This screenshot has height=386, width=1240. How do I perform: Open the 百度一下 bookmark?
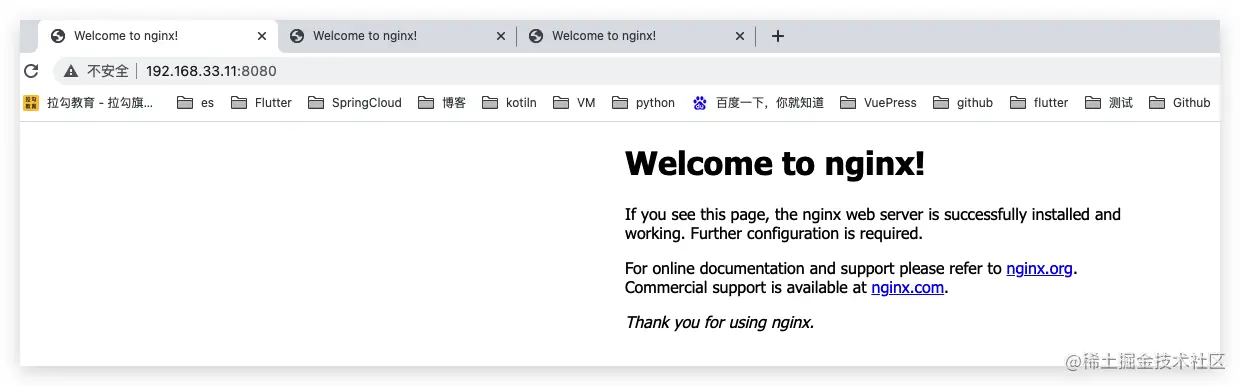[758, 102]
